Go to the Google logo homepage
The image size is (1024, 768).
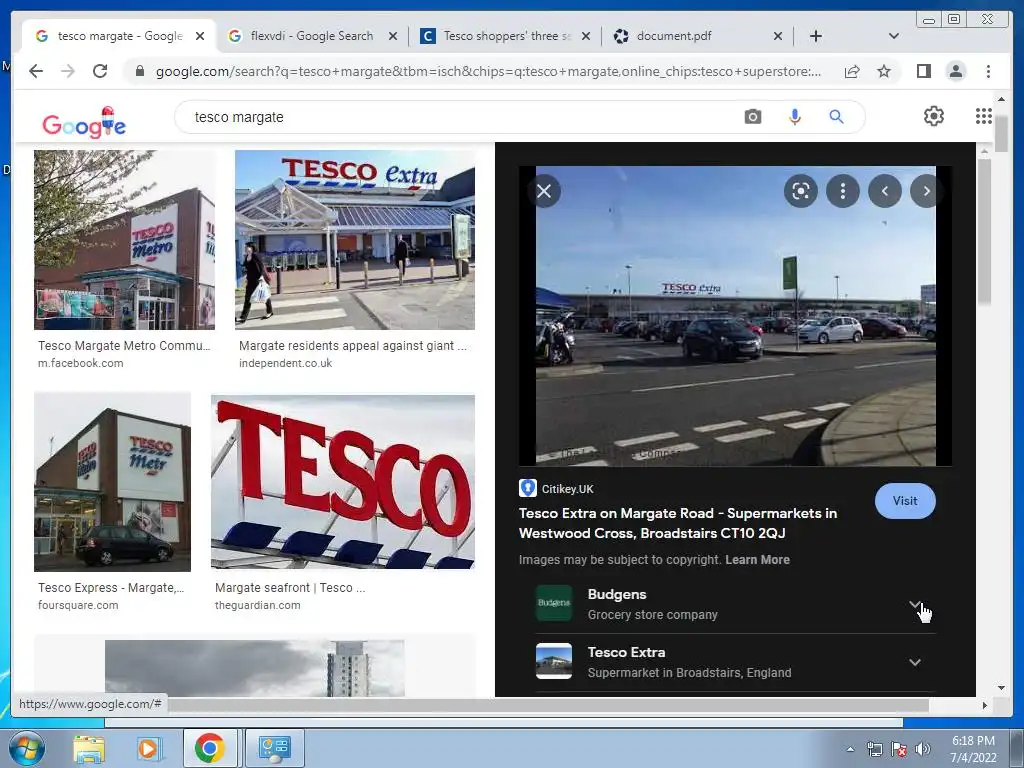pyautogui.click(x=84, y=122)
